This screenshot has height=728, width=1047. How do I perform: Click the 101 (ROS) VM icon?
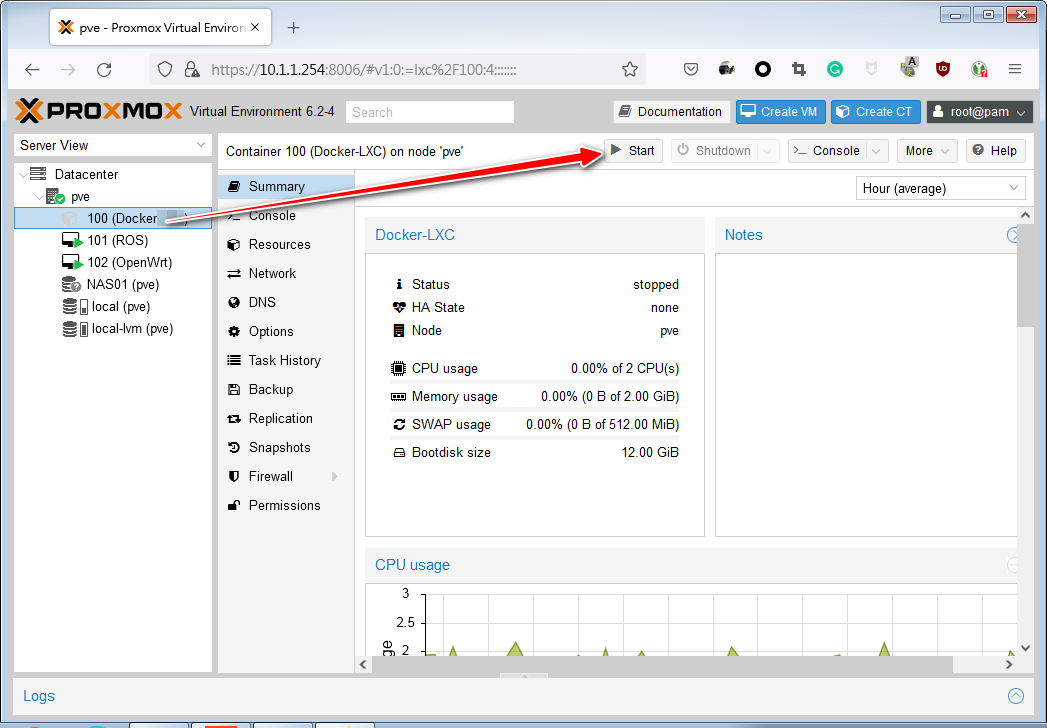point(71,241)
